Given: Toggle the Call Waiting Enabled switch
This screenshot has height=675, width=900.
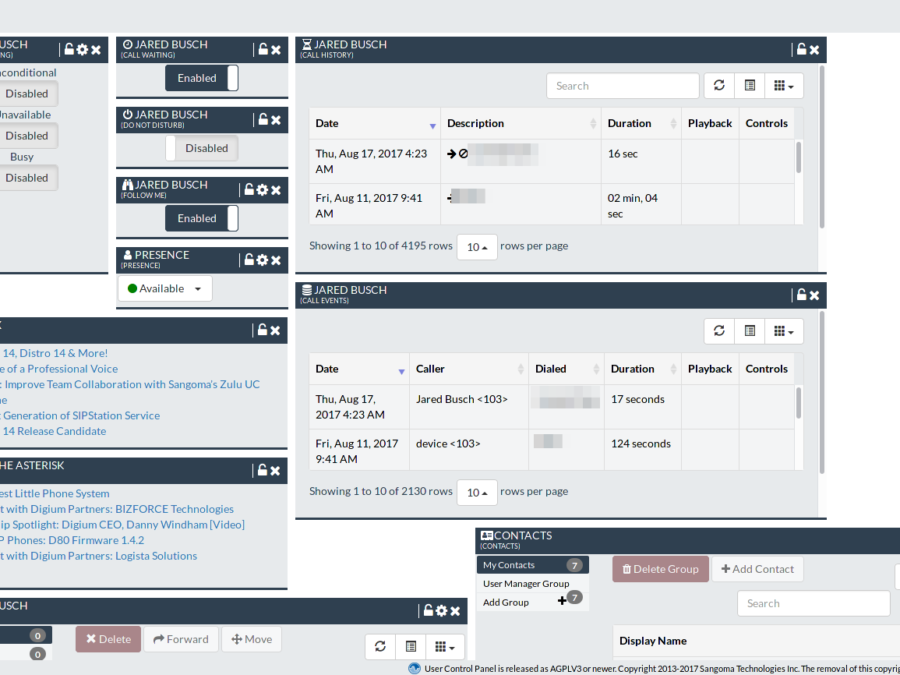Looking at the screenshot, I should [202, 78].
